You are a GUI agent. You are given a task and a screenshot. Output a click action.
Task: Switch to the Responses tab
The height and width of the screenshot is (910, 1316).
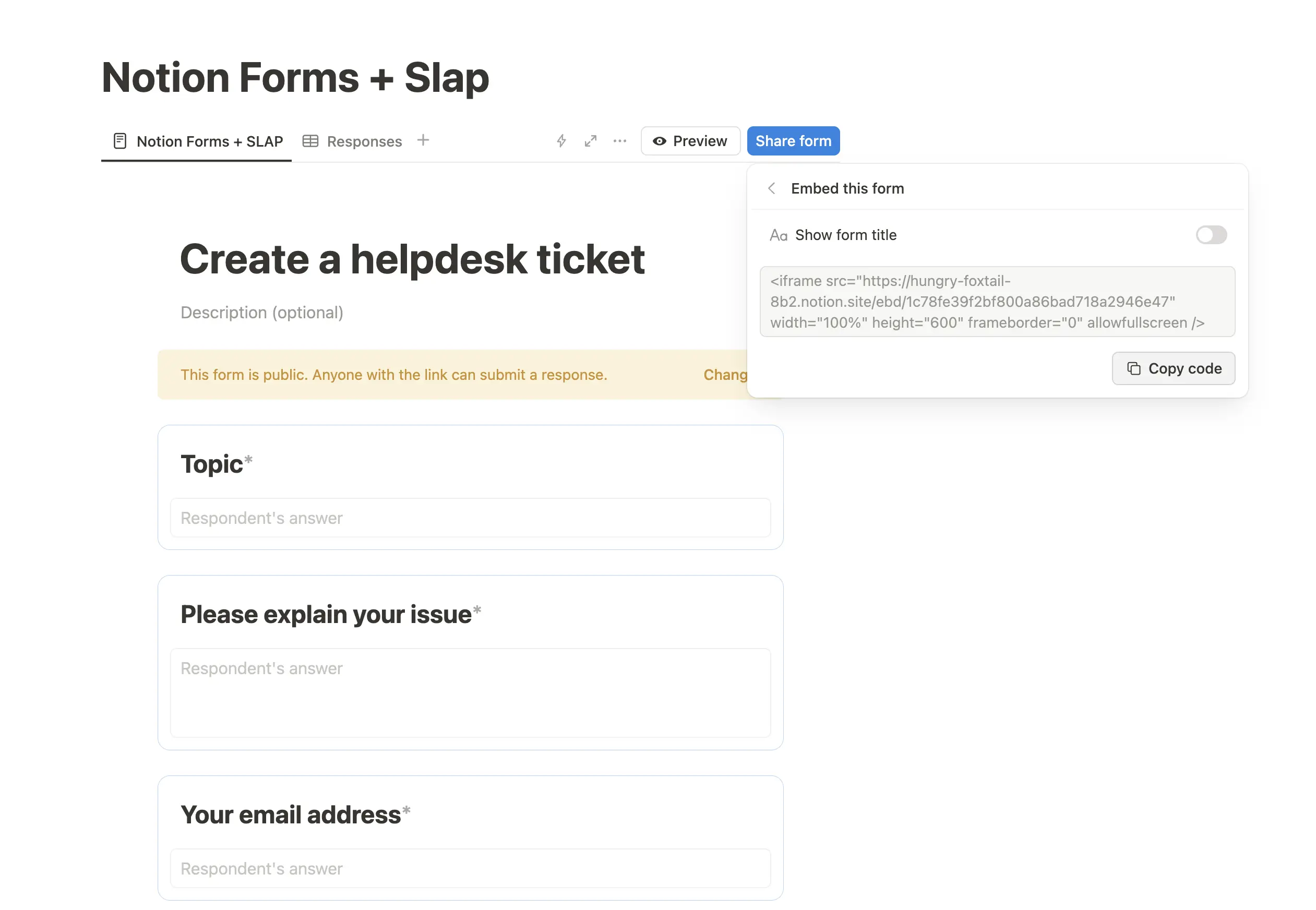[x=364, y=141]
